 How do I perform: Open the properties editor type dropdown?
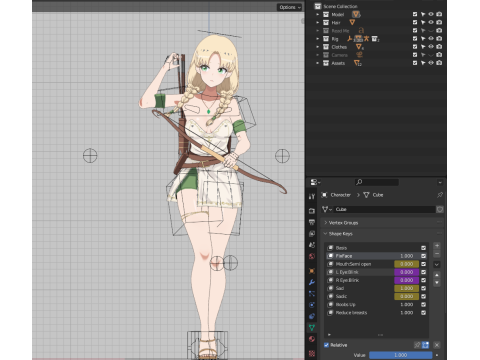click(315, 182)
